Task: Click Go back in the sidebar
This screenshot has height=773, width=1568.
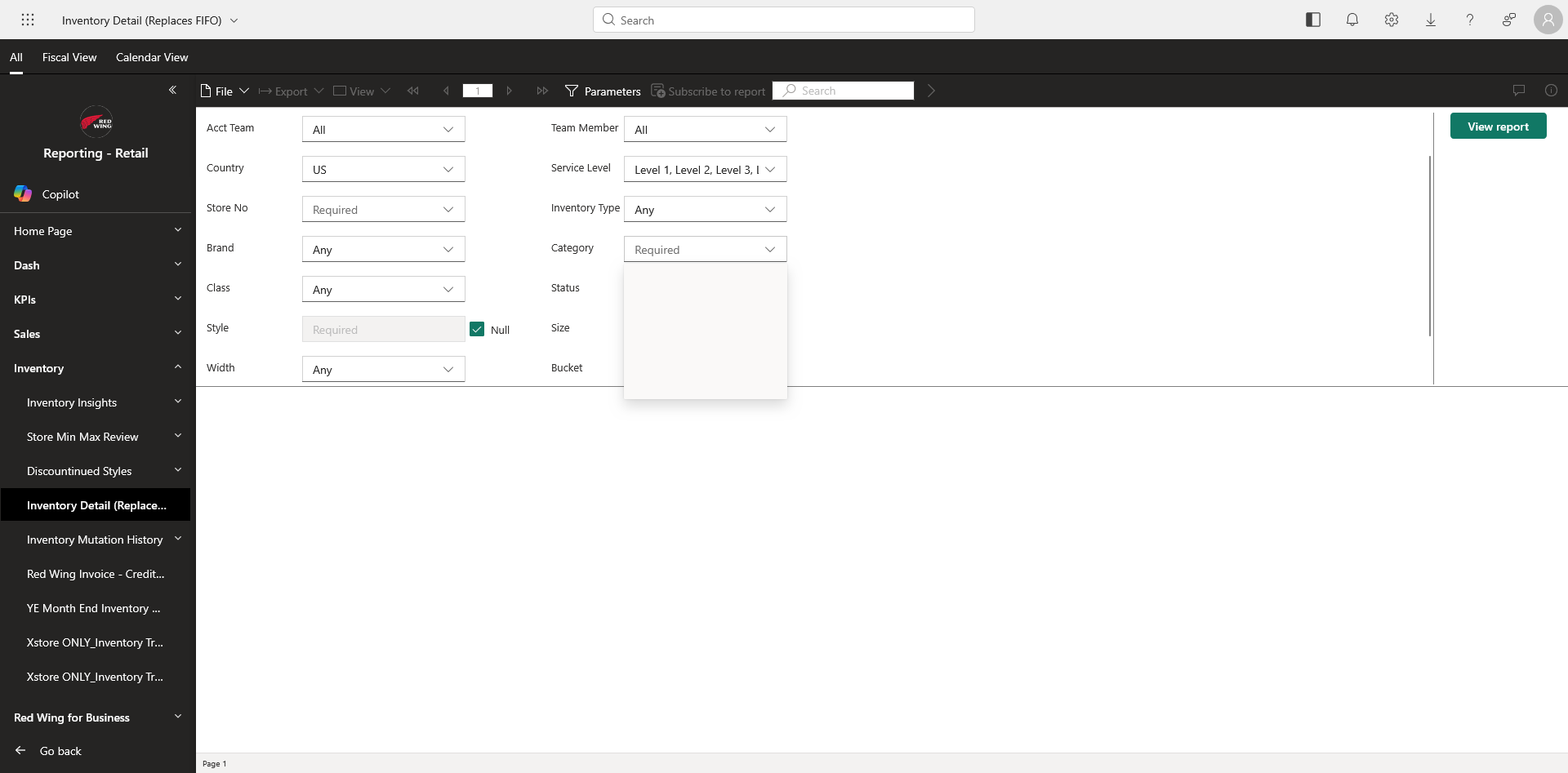Action: tap(60, 751)
